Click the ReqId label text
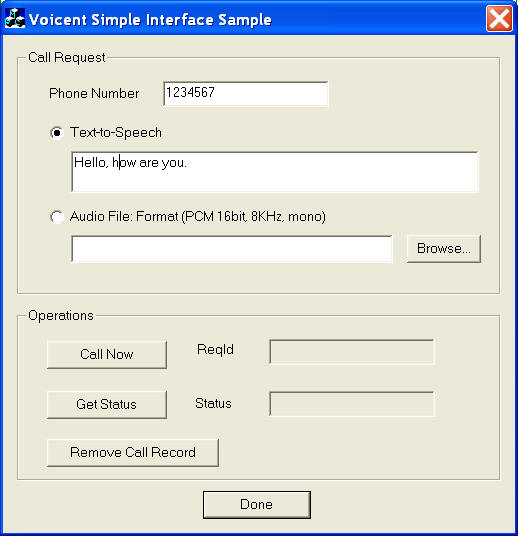518x536 pixels. (215, 350)
